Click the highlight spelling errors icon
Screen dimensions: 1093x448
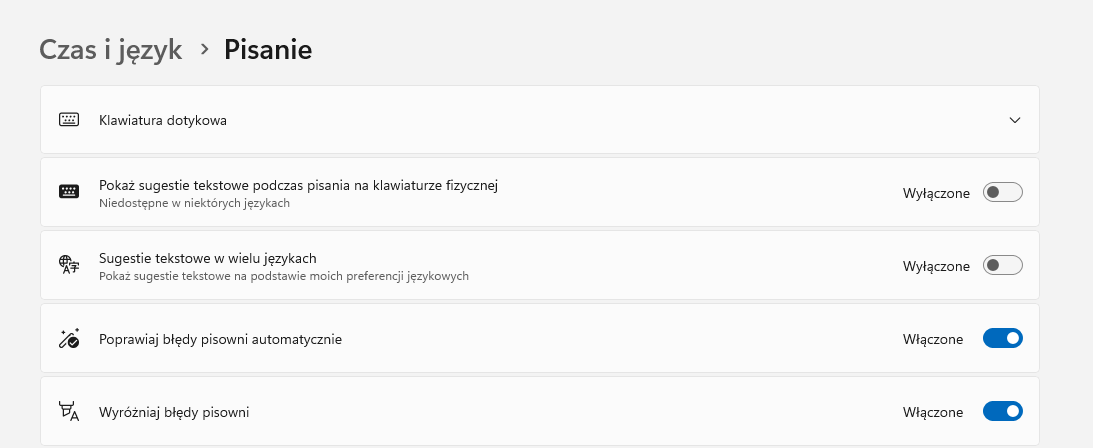click(69, 412)
